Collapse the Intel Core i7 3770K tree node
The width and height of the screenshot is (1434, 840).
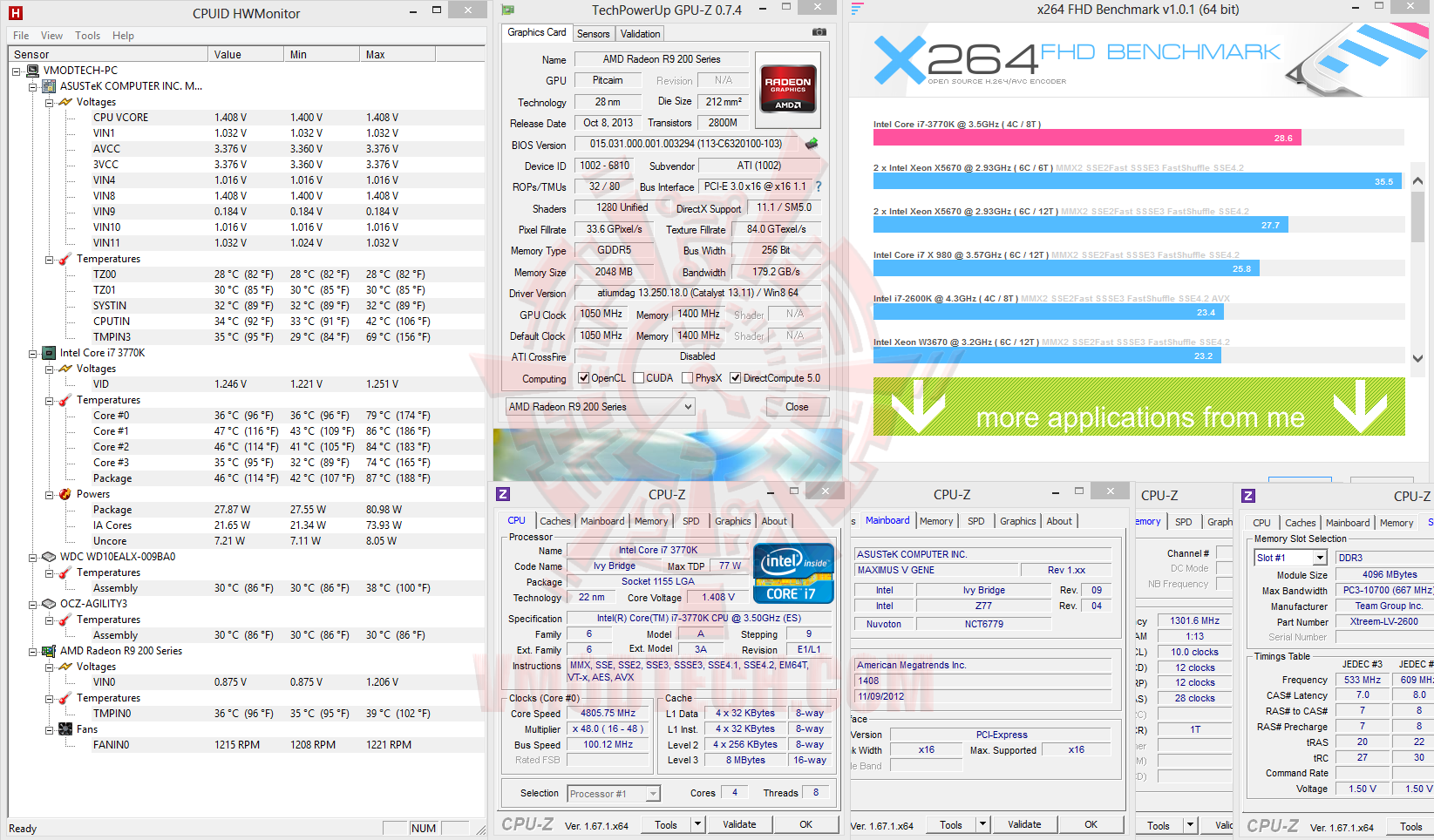33,353
